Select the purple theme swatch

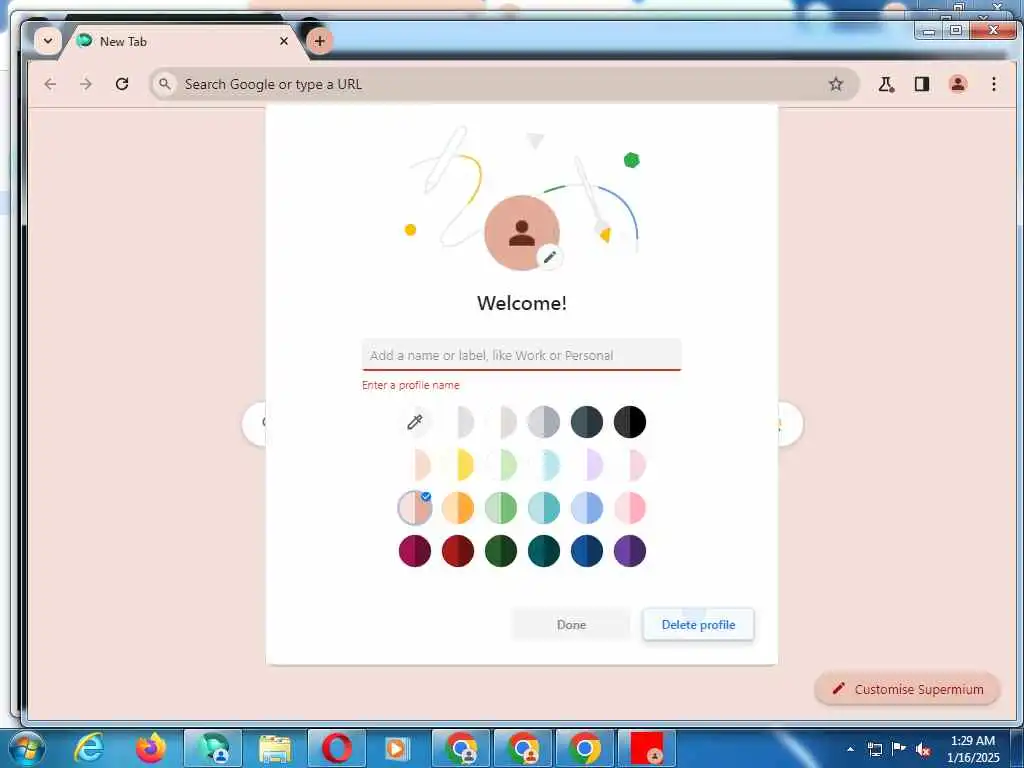630,551
